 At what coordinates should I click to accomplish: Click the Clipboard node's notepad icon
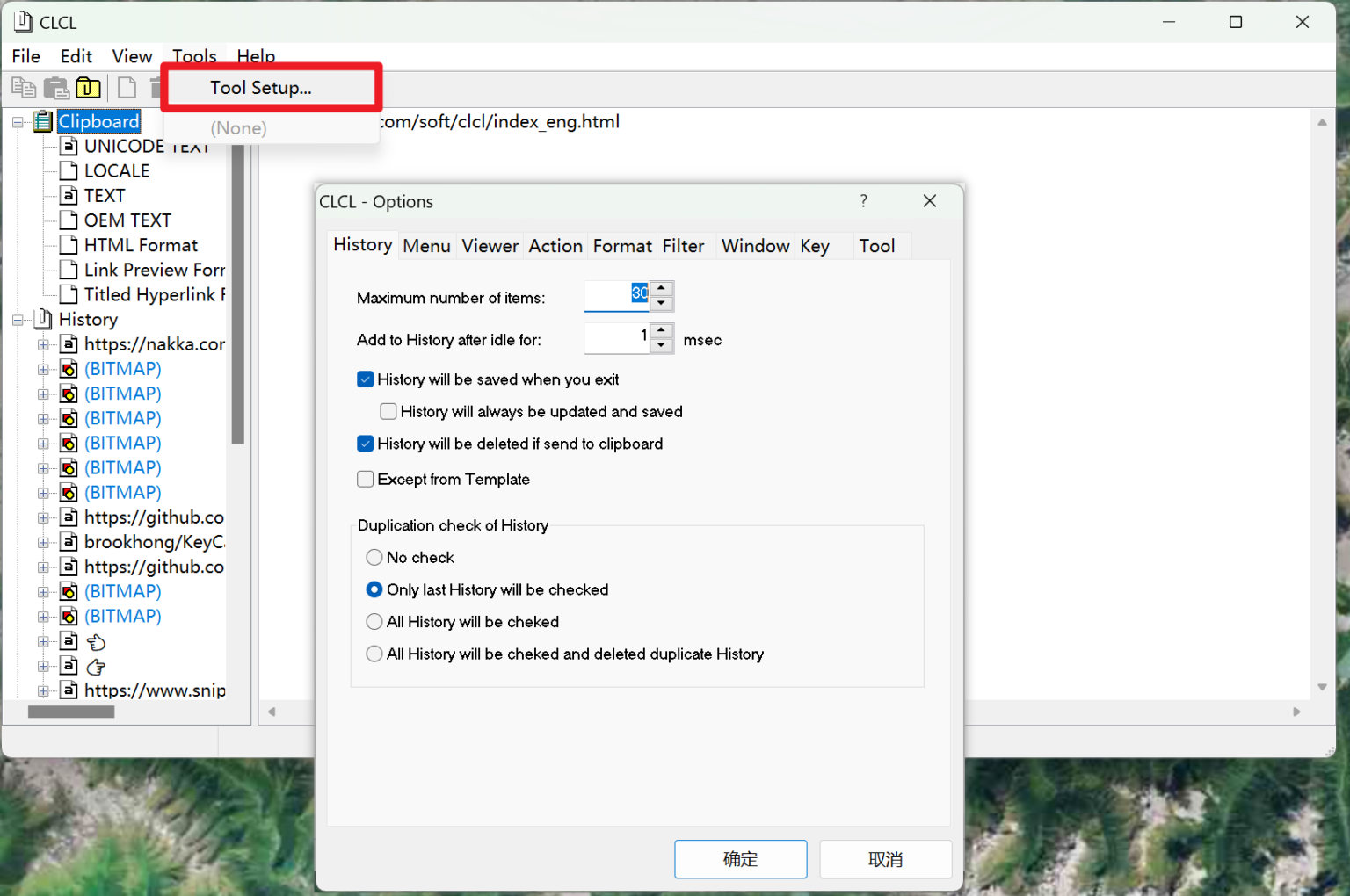(42, 121)
